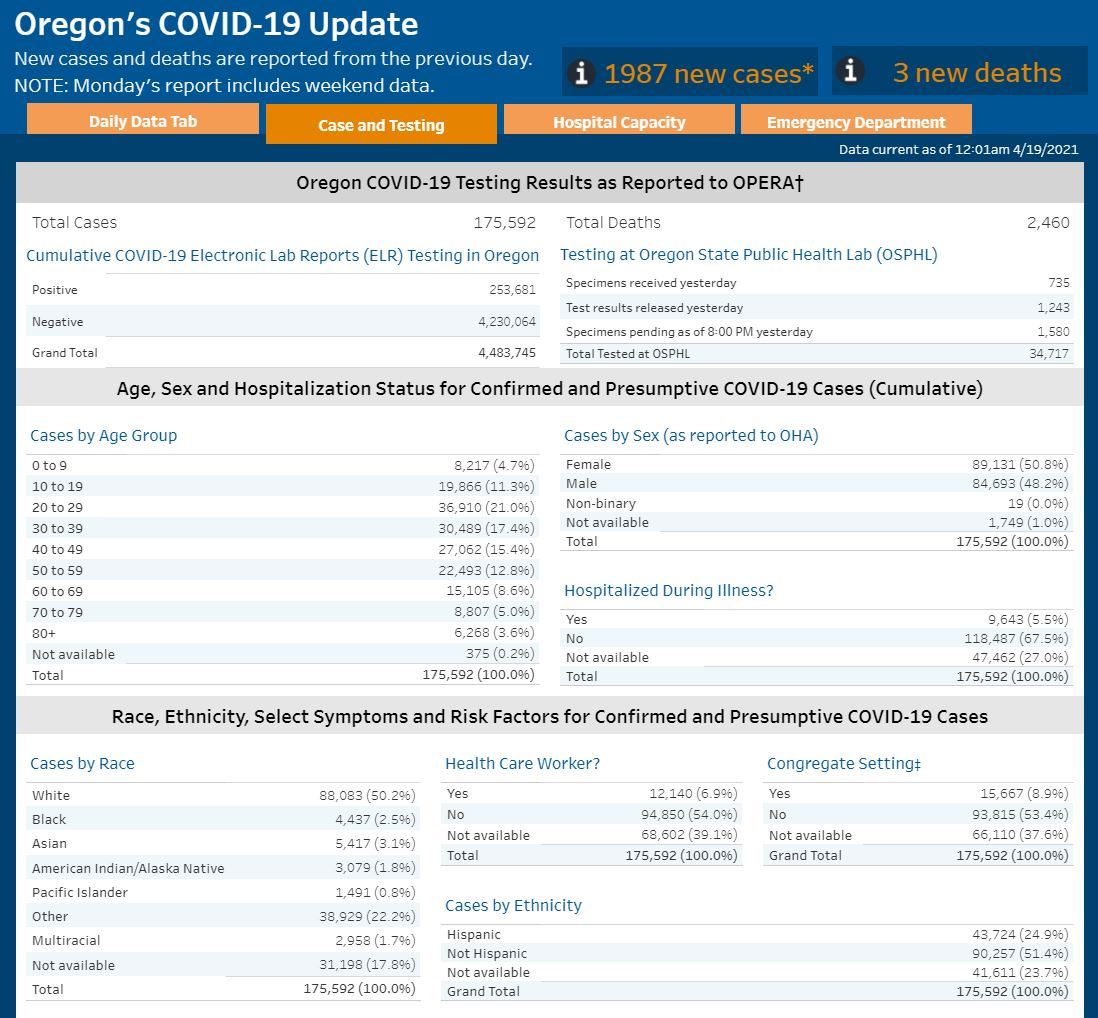Click the info icon beside new cases
Viewport: 1098px width, 1018px height.
580,73
